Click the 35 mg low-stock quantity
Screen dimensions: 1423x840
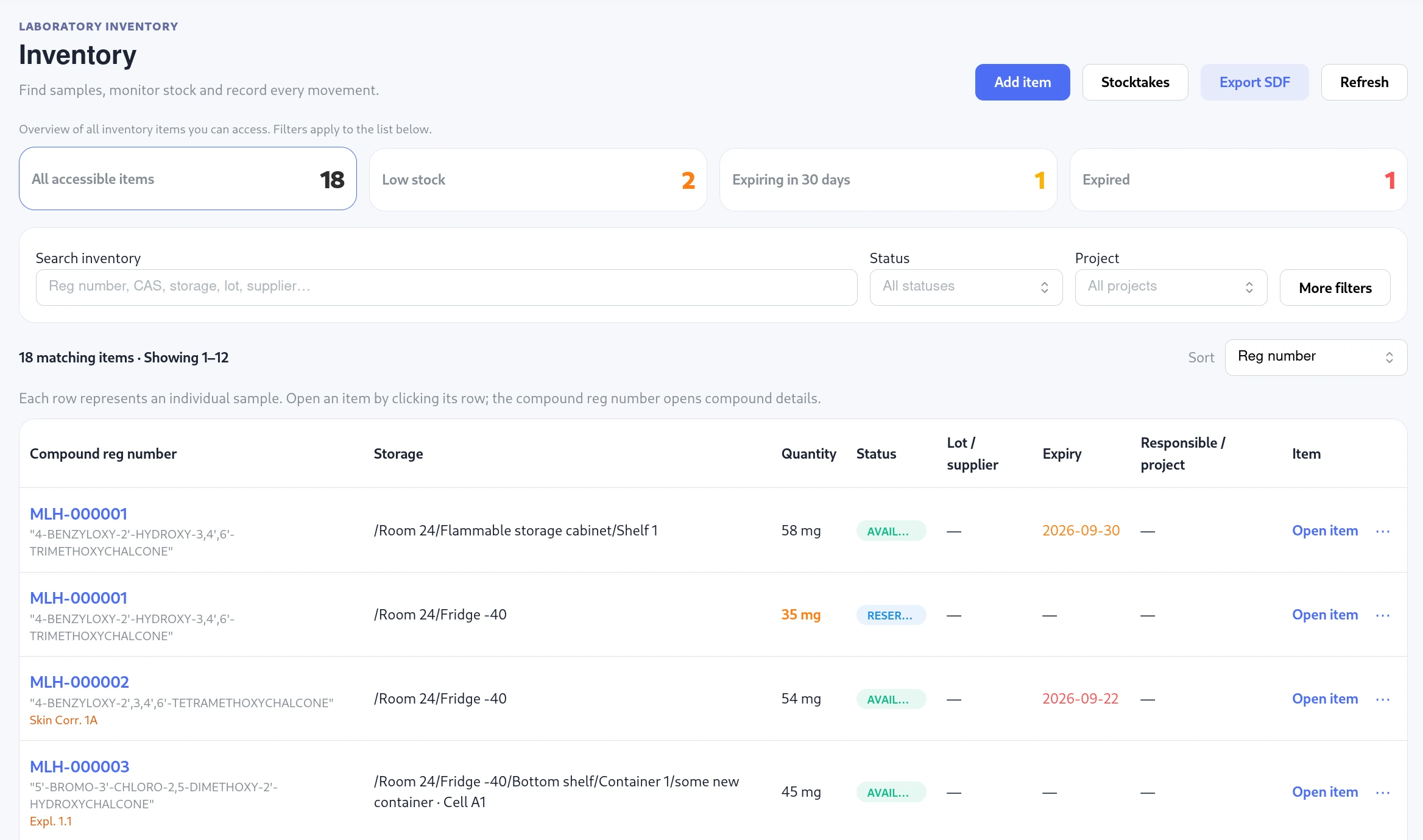tap(800, 615)
